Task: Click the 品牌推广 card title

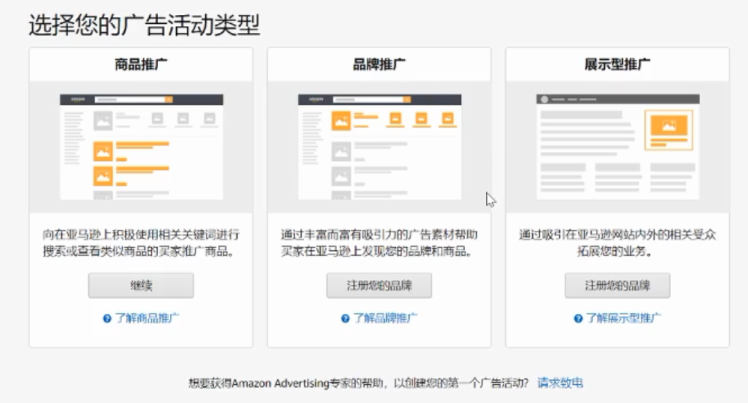Action: tap(379, 65)
